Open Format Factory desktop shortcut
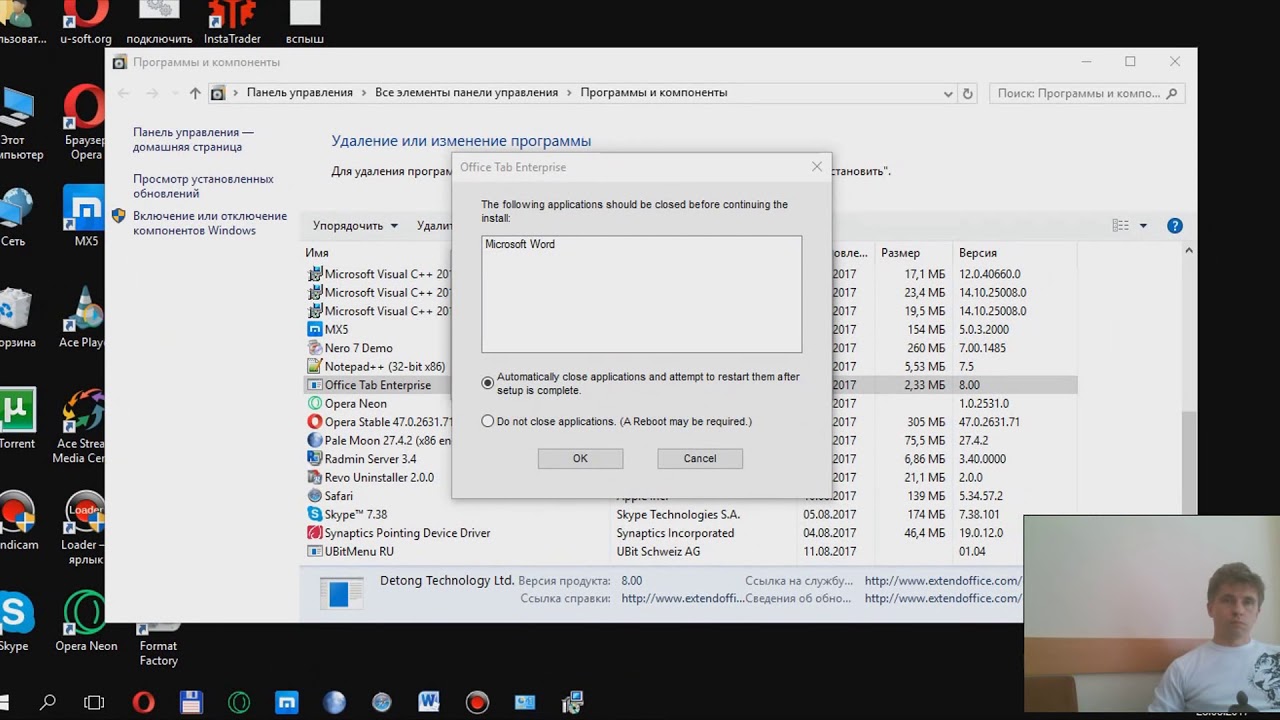The width and height of the screenshot is (1280, 720). click(x=158, y=643)
